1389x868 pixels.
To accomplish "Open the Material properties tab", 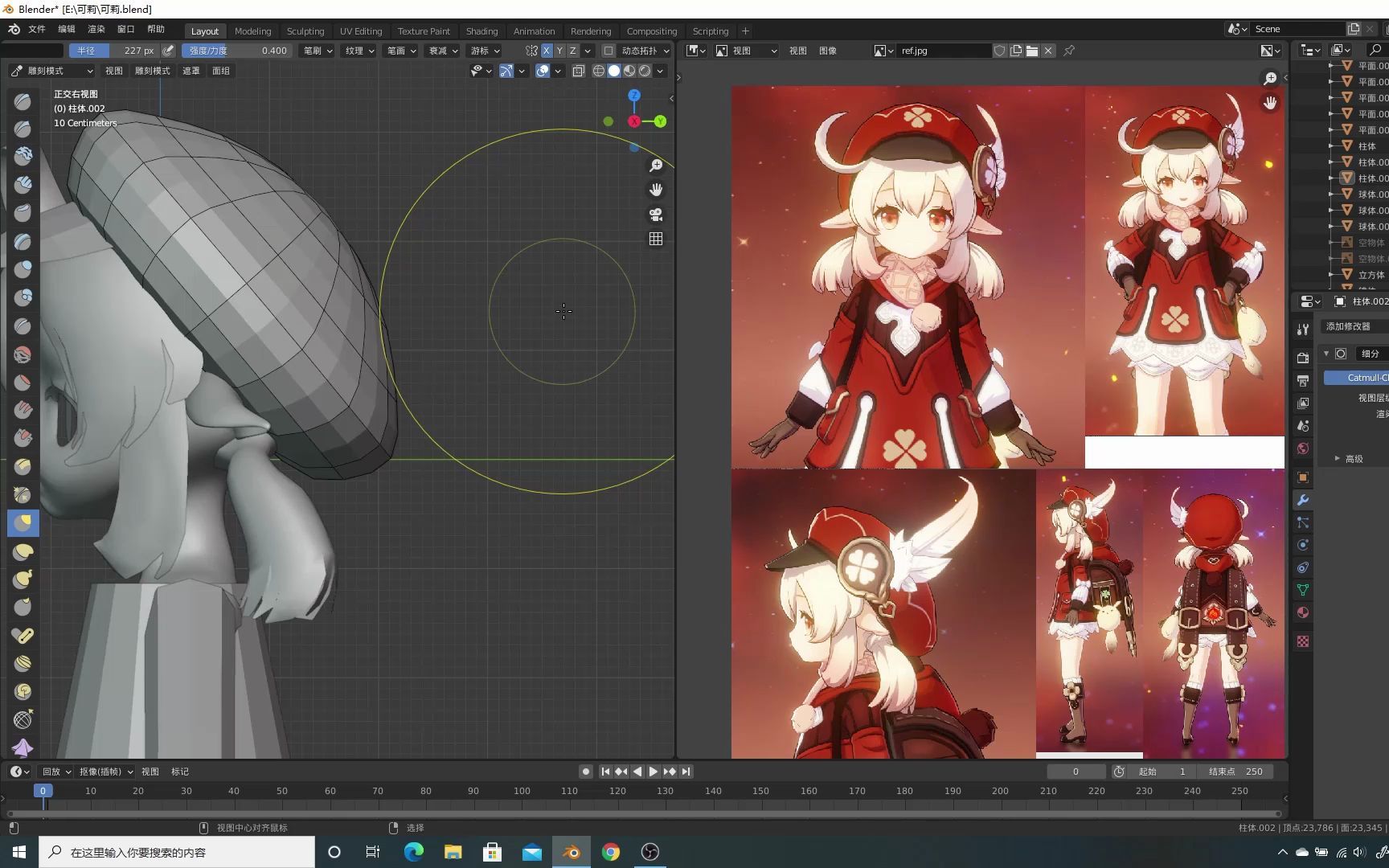I will click(x=1303, y=612).
